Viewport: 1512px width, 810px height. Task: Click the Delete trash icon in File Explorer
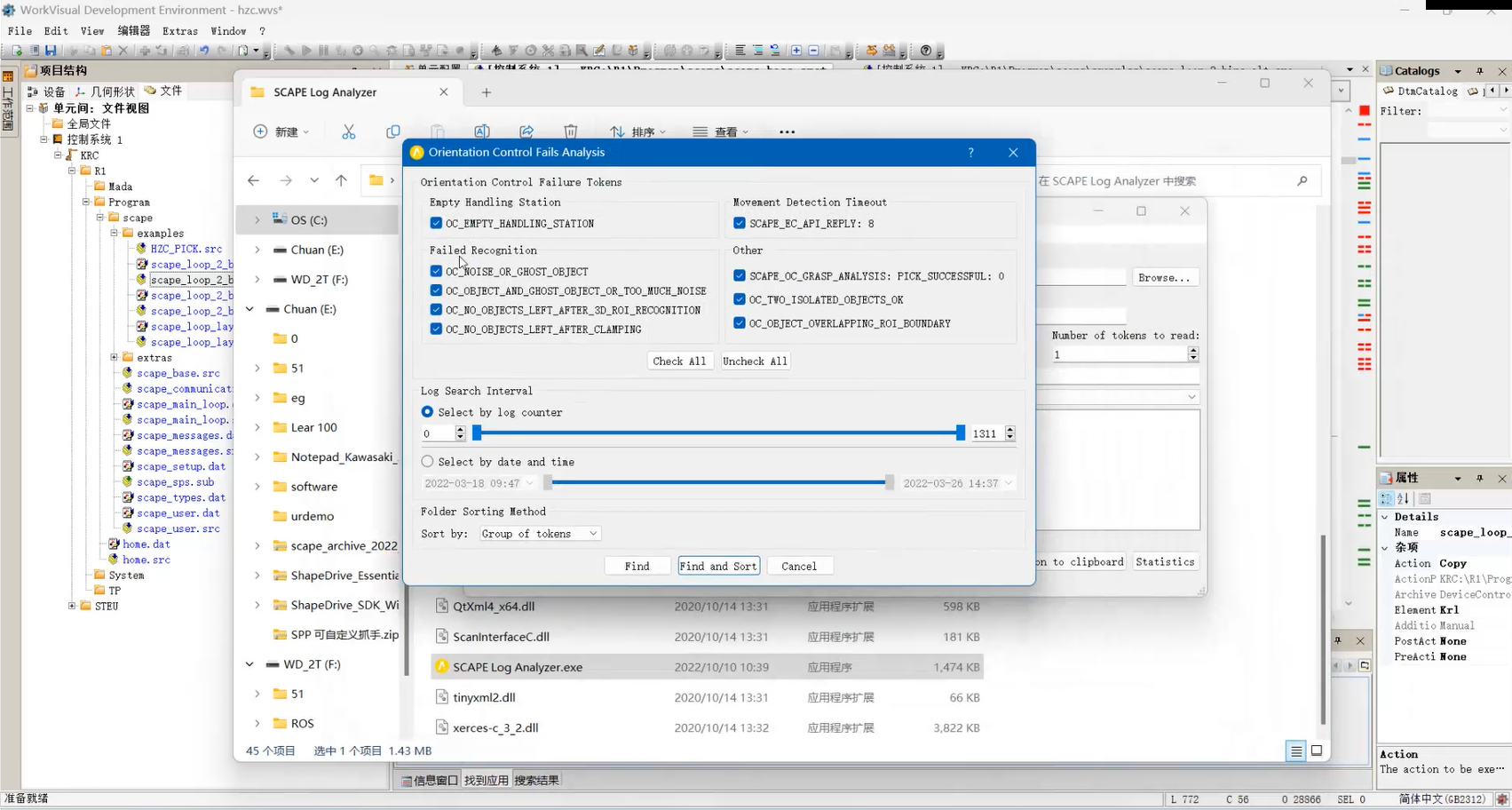pos(571,131)
